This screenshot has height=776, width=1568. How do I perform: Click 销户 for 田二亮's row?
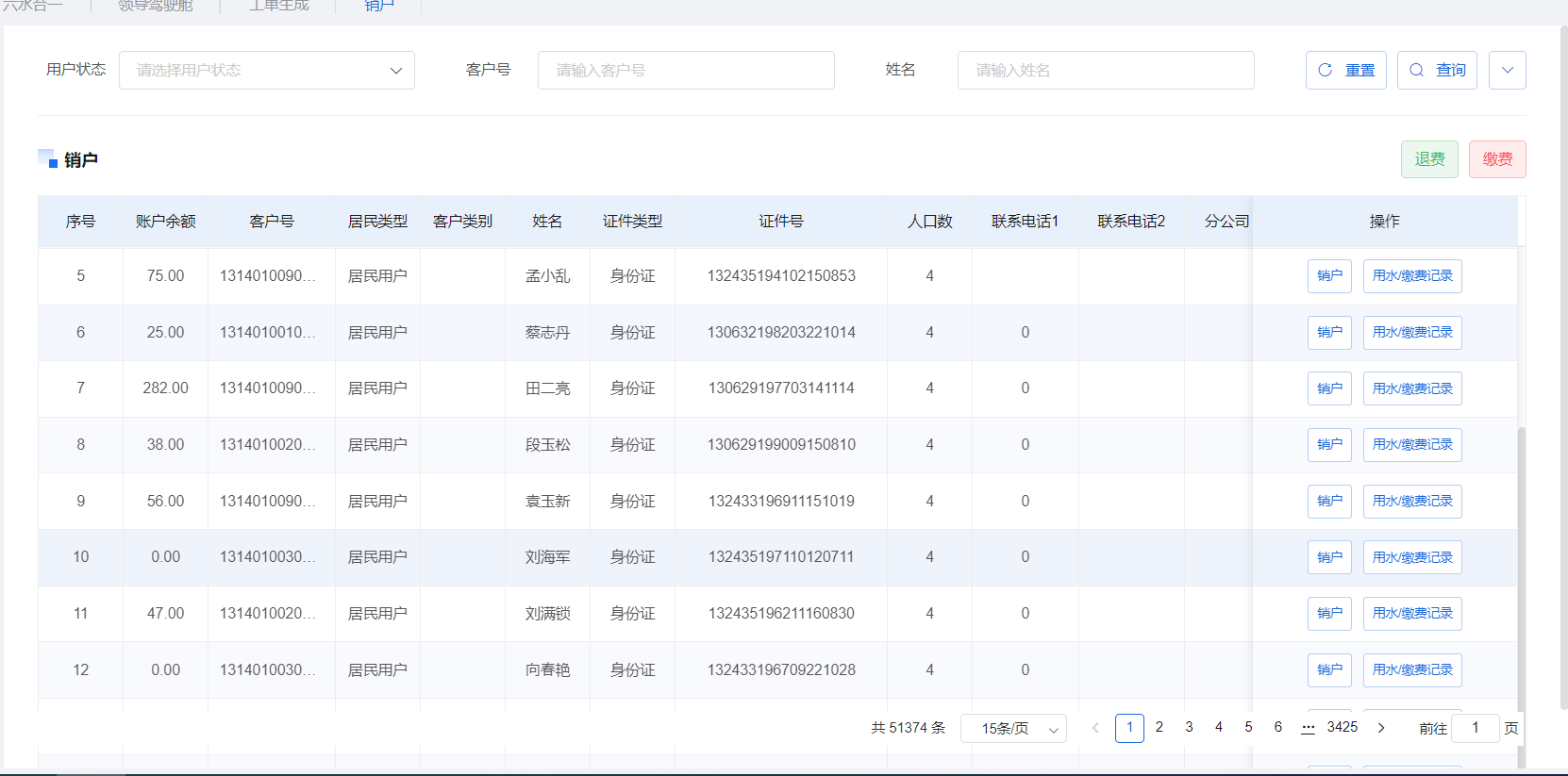tap(1329, 388)
